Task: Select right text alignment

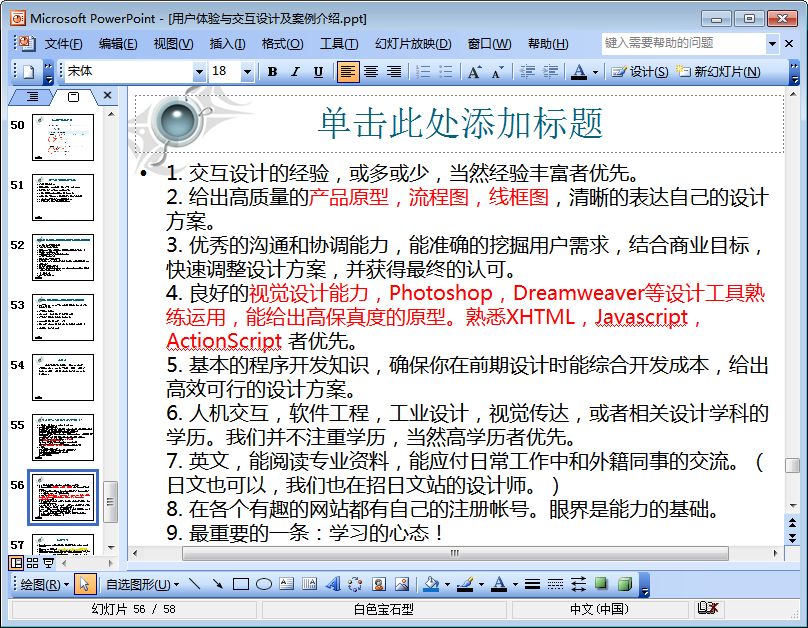Action: click(x=394, y=72)
